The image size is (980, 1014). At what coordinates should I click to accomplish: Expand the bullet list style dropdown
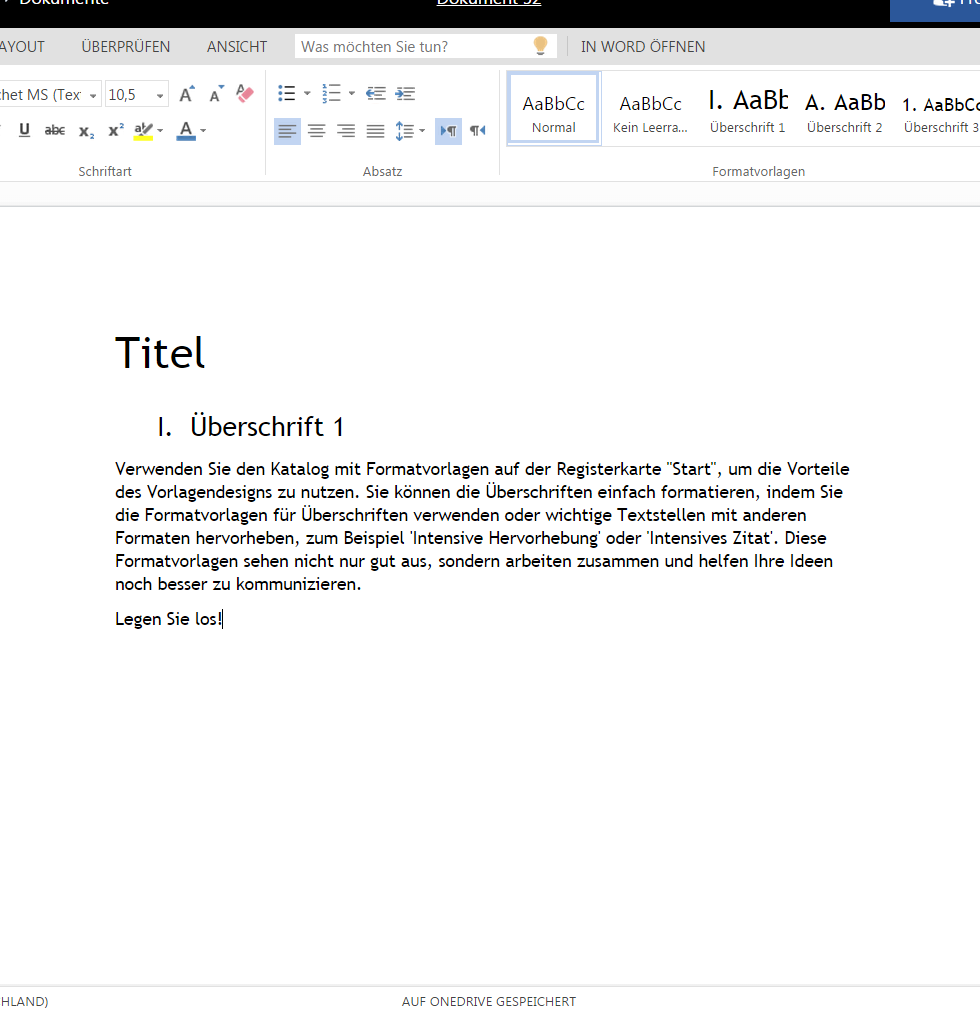click(x=307, y=94)
